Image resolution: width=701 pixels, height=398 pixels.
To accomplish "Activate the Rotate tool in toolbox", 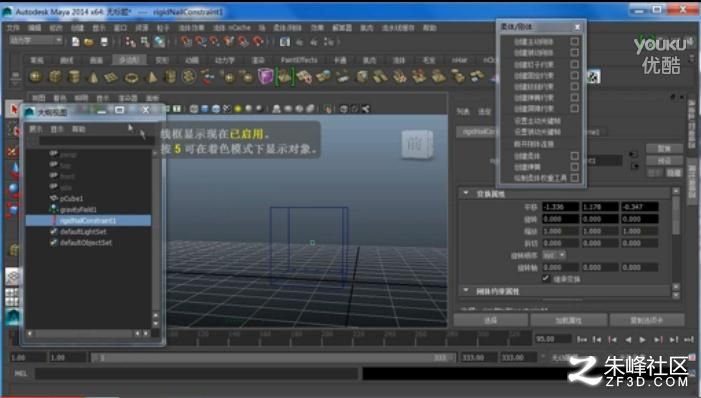I will pos(13,189).
